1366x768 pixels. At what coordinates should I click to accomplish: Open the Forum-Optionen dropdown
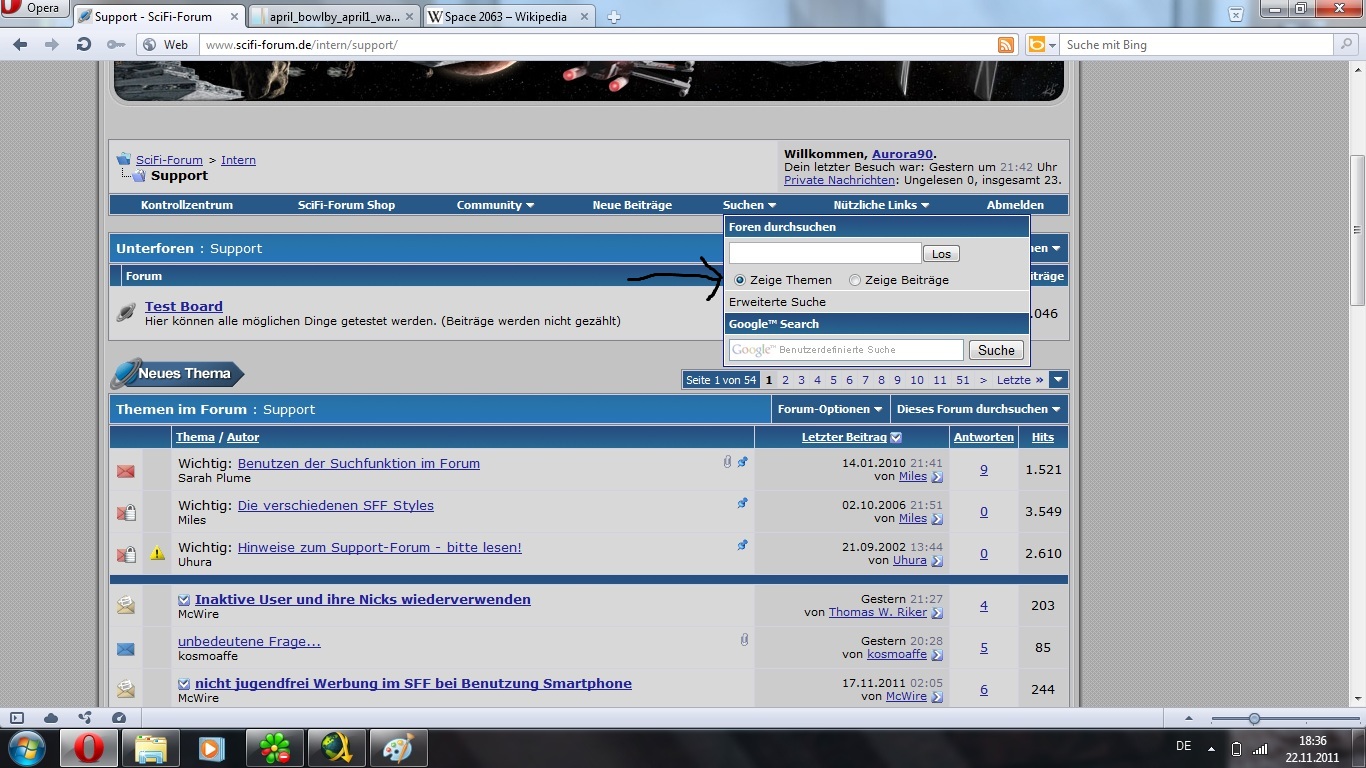[x=830, y=409]
